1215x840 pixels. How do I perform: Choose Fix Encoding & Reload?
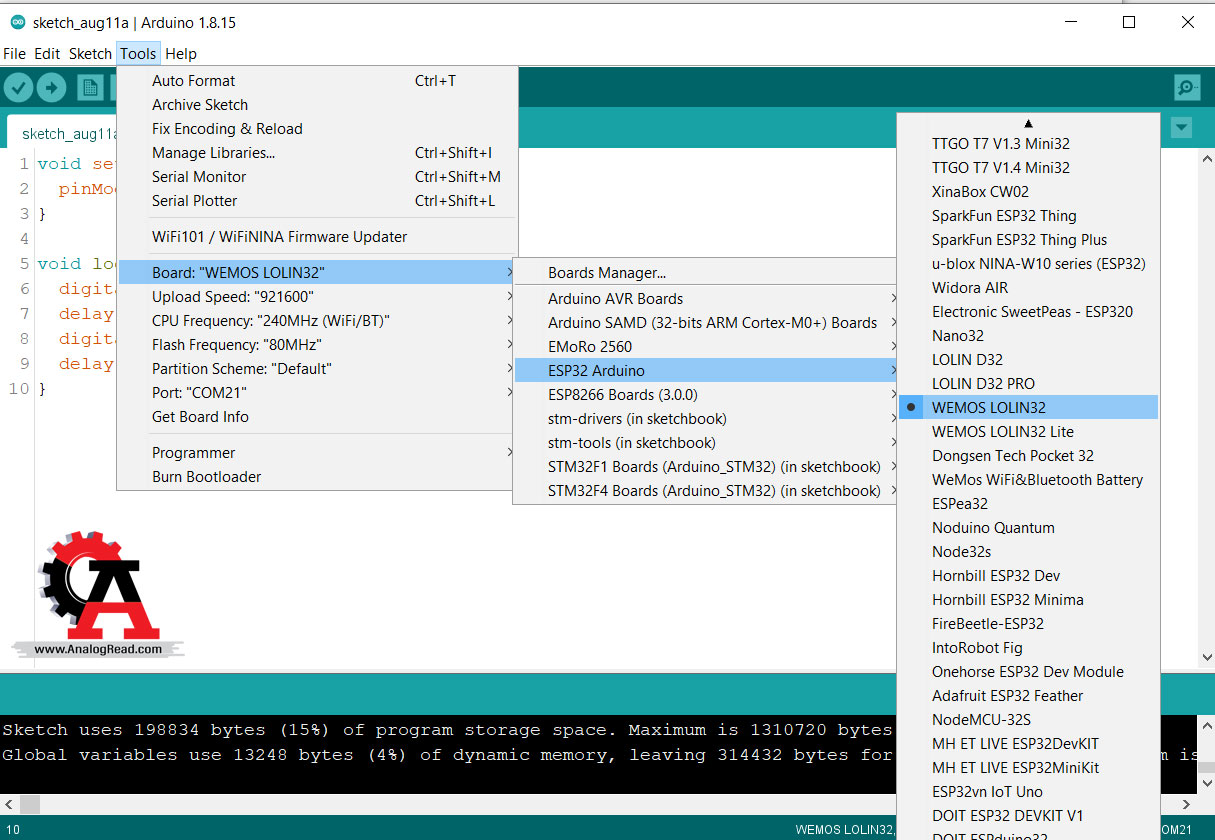318,129
